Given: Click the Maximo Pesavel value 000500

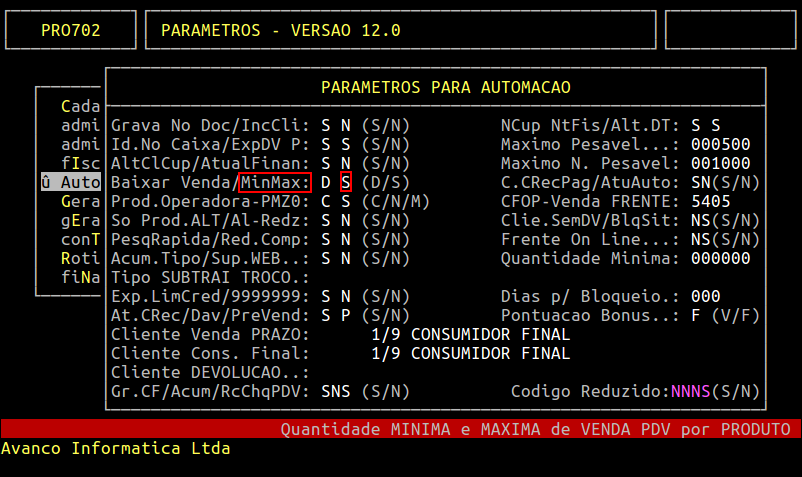Looking at the screenshot, I should point(720,145).
